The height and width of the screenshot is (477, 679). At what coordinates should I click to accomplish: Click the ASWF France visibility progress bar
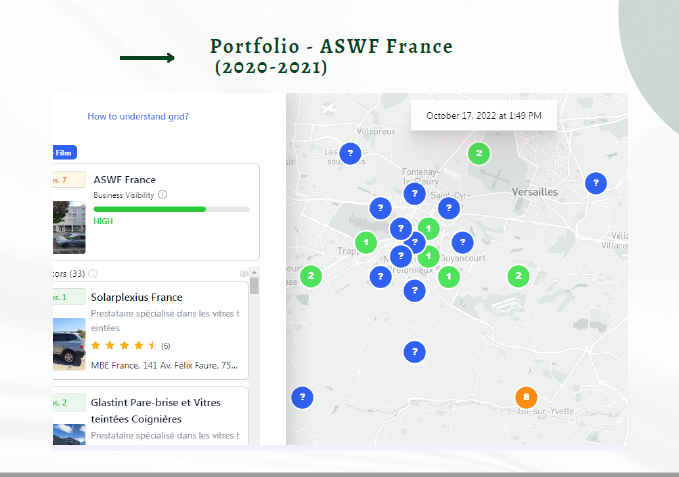click(171, 209)
